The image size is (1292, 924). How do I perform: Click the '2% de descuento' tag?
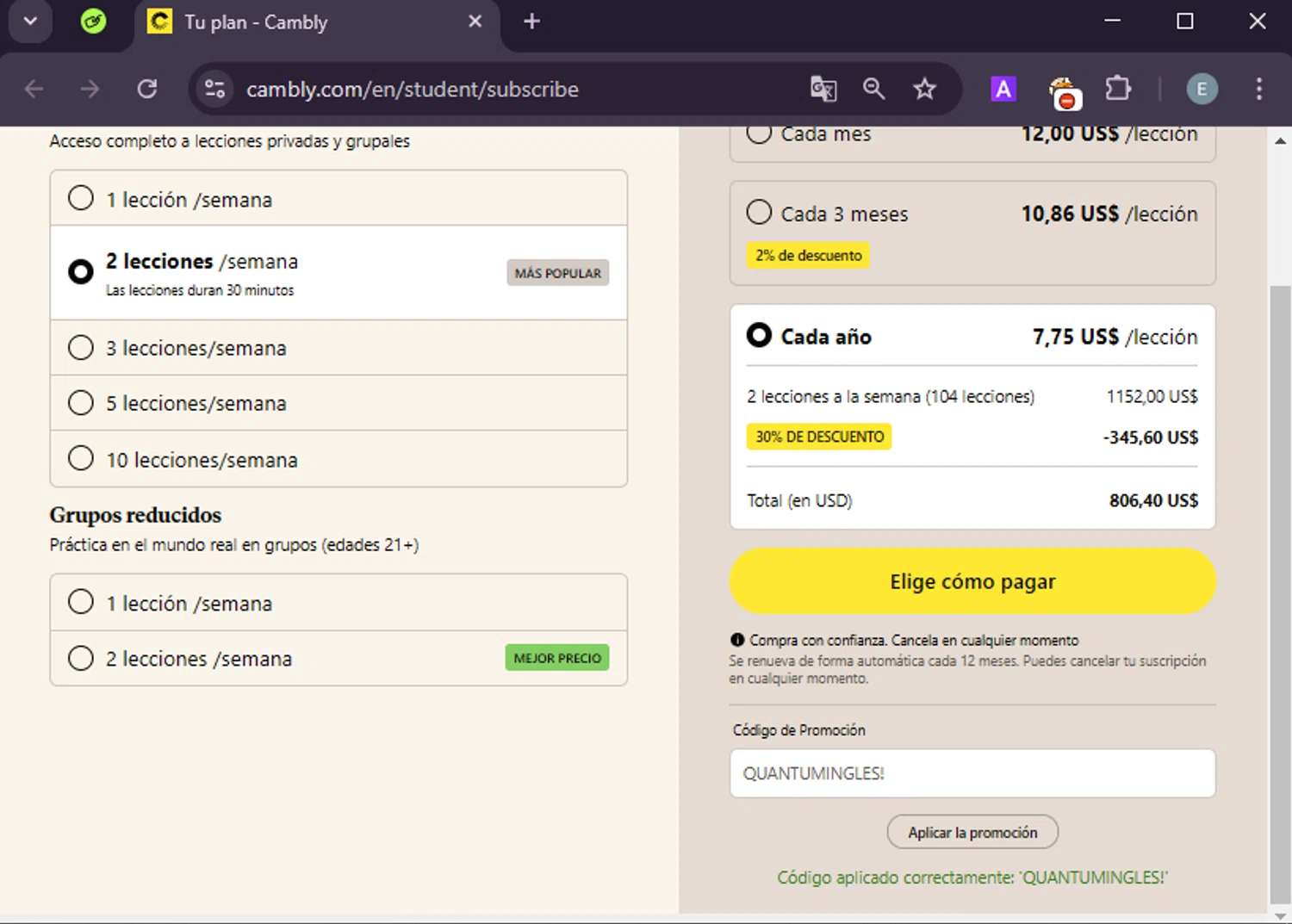coord(808,256)
